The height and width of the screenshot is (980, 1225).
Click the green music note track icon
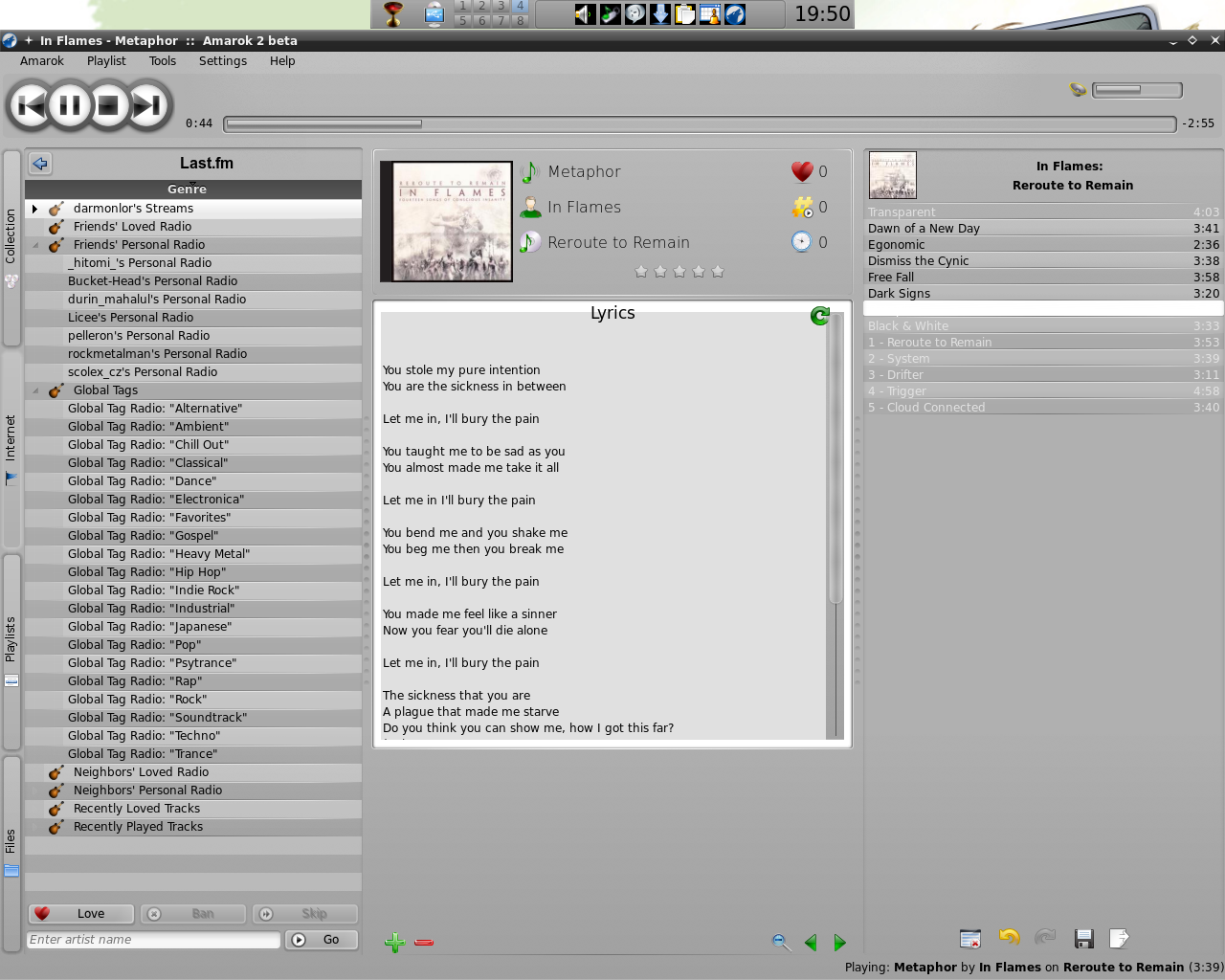(530, 172)
